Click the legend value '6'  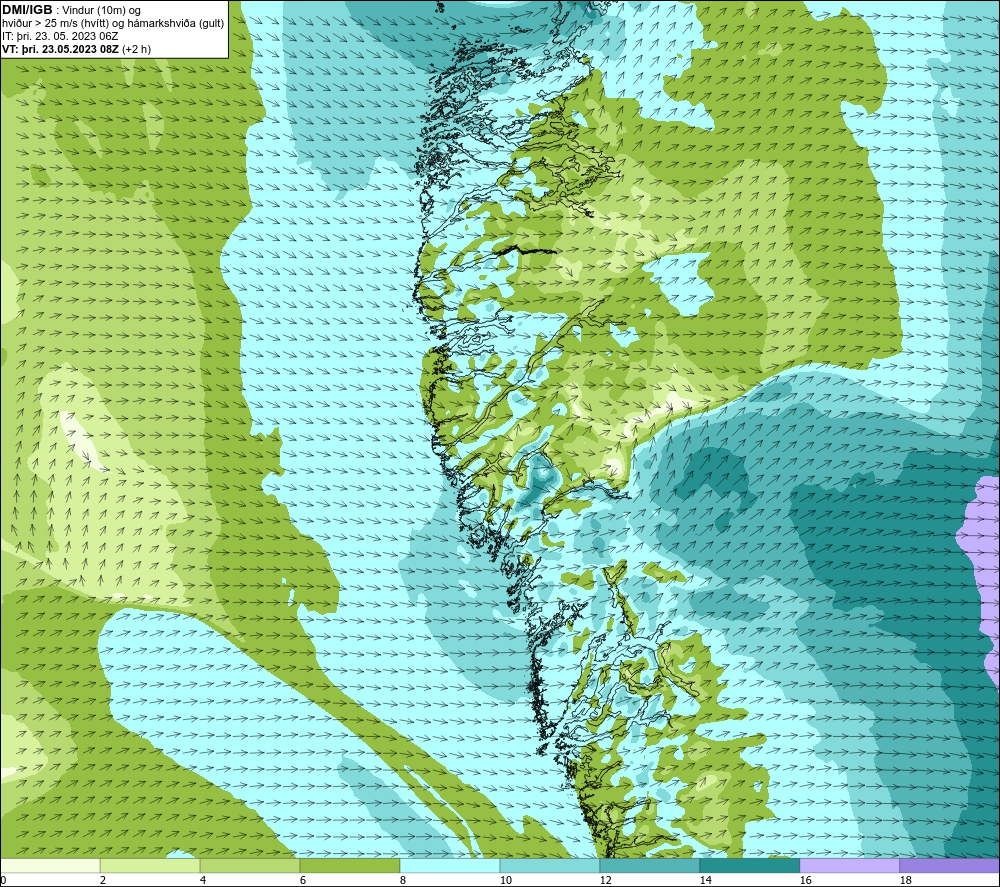point(302,880)
